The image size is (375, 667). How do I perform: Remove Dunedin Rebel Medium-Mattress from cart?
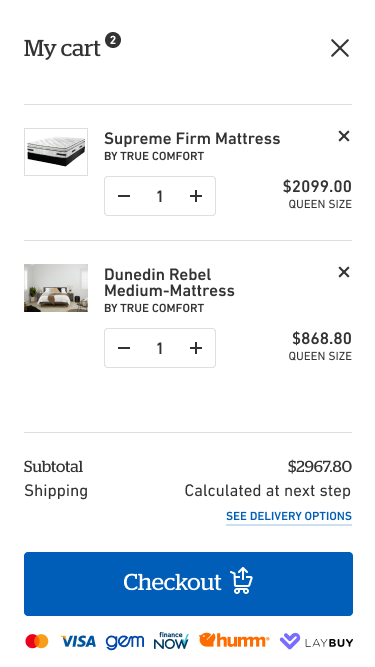coord(344,272)
